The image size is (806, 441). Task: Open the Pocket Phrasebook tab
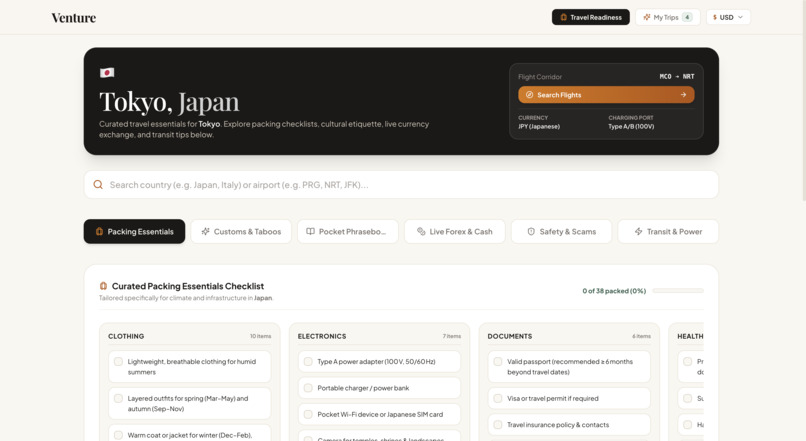[348, 231]
